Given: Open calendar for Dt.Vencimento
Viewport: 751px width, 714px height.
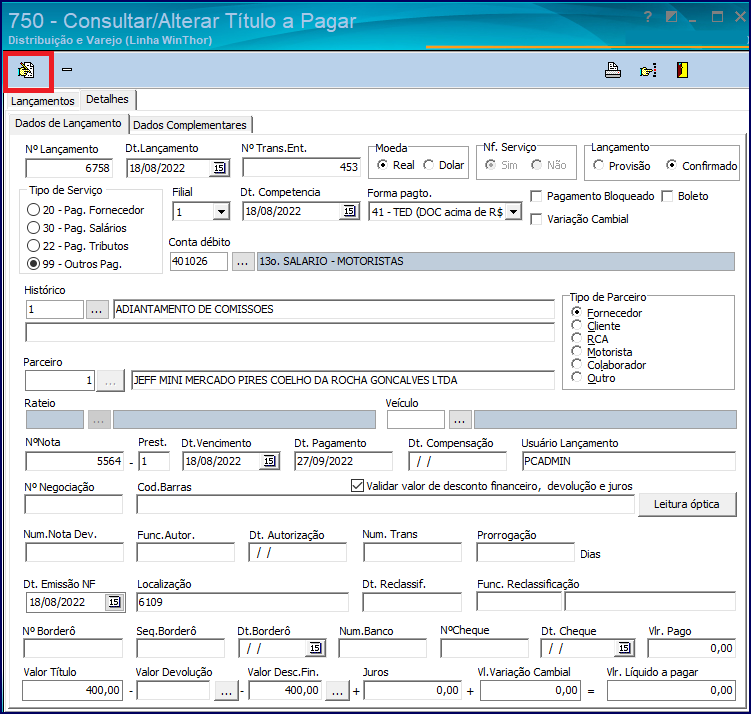Looking at the screenshot, I should coord(270,461).
